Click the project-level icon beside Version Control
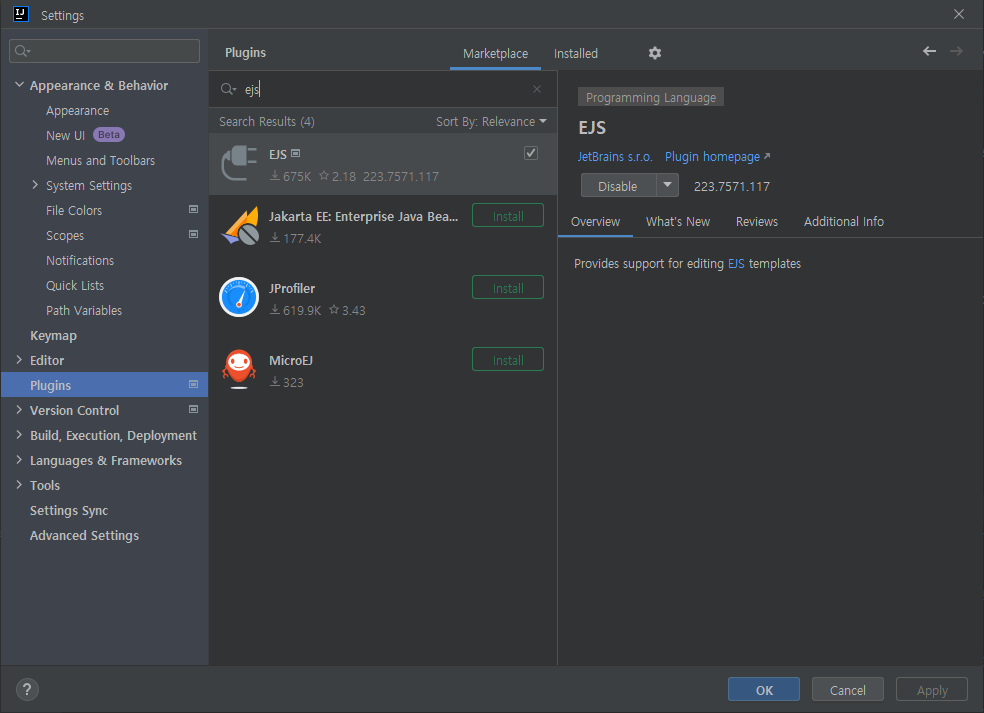984x713 pixels. (193, 410)
